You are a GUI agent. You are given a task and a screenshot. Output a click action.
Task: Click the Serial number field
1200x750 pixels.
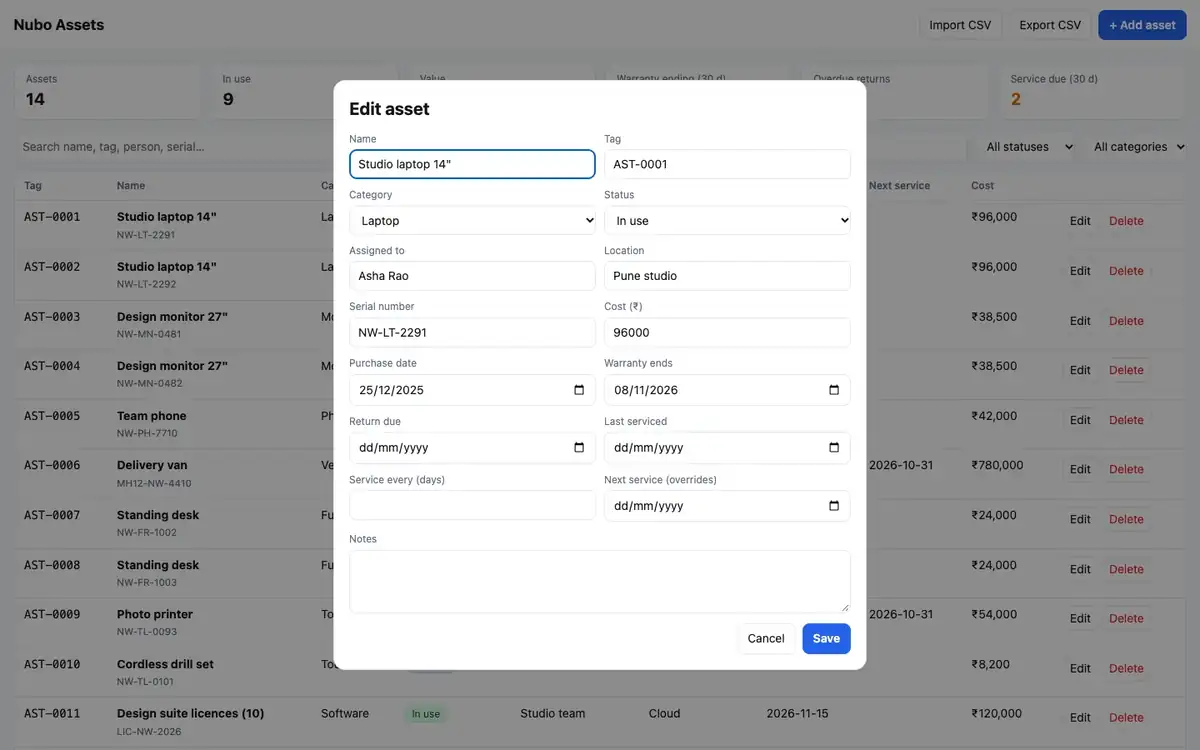472,332
